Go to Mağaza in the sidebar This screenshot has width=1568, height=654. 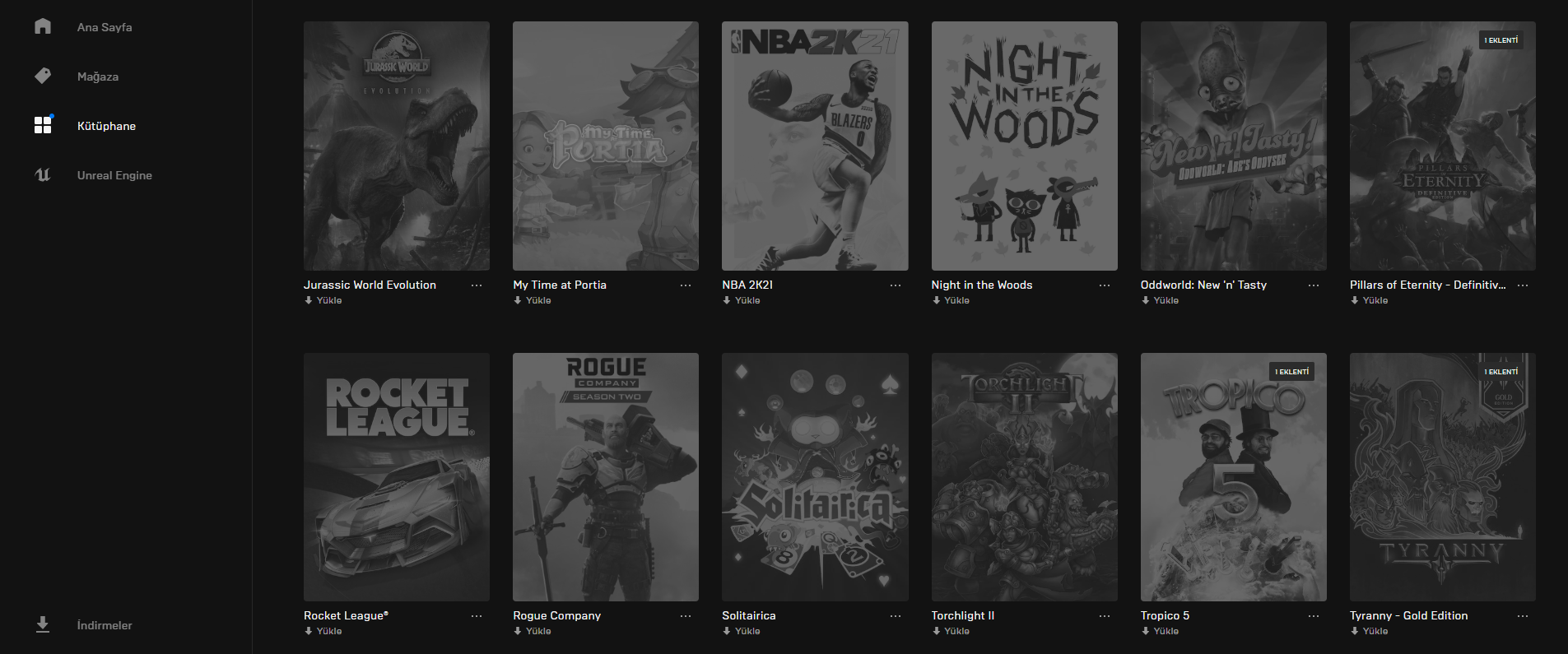click(x=98, y=77)
